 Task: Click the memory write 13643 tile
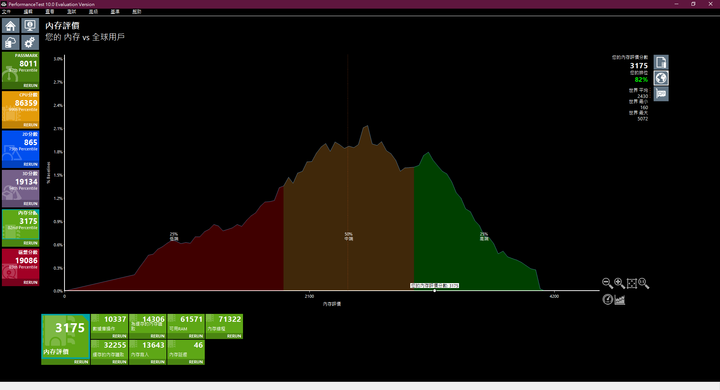[147, 352]
